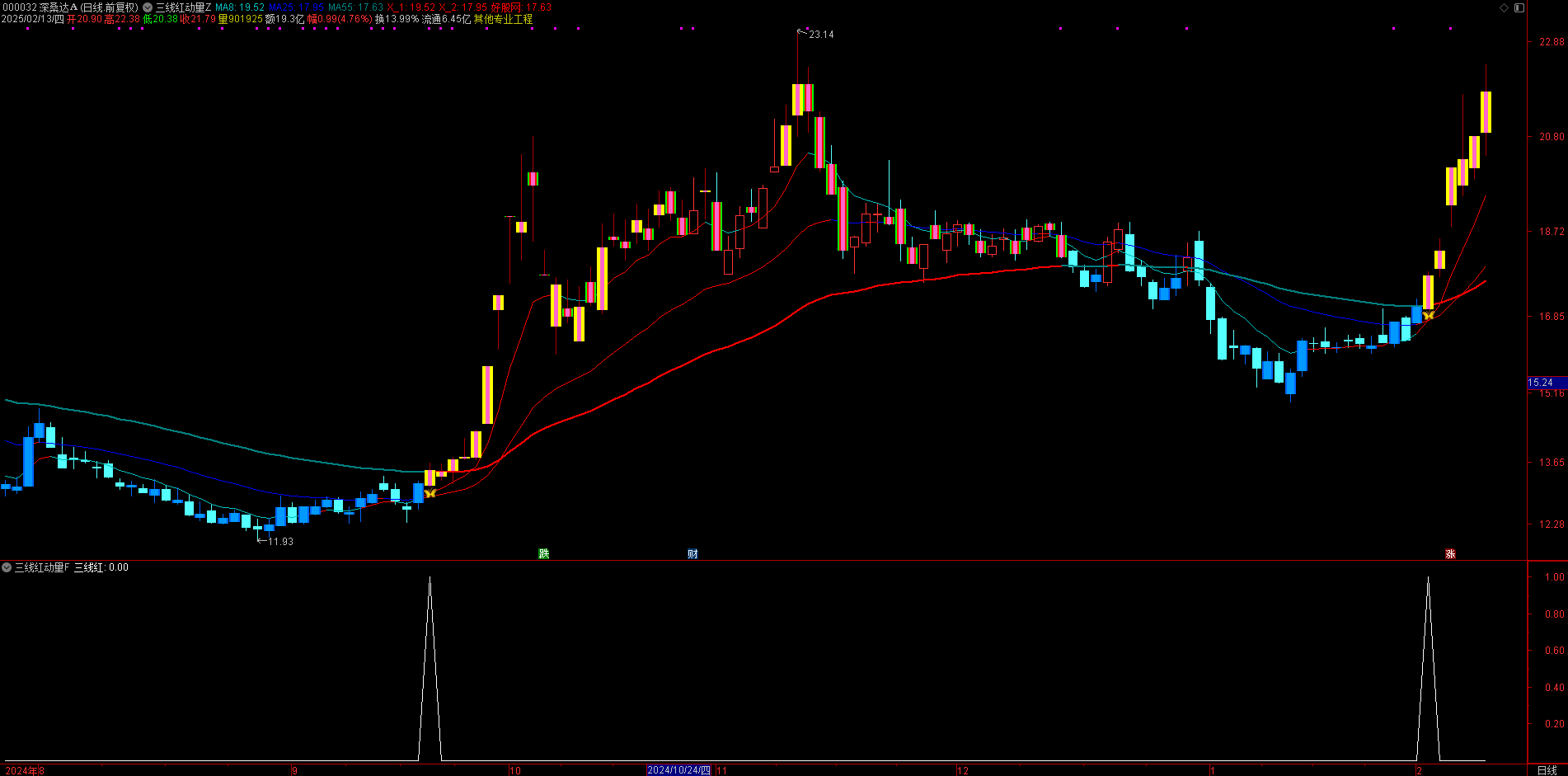
Task: Click the blue 财 event marker
Action: pos(692,554)
